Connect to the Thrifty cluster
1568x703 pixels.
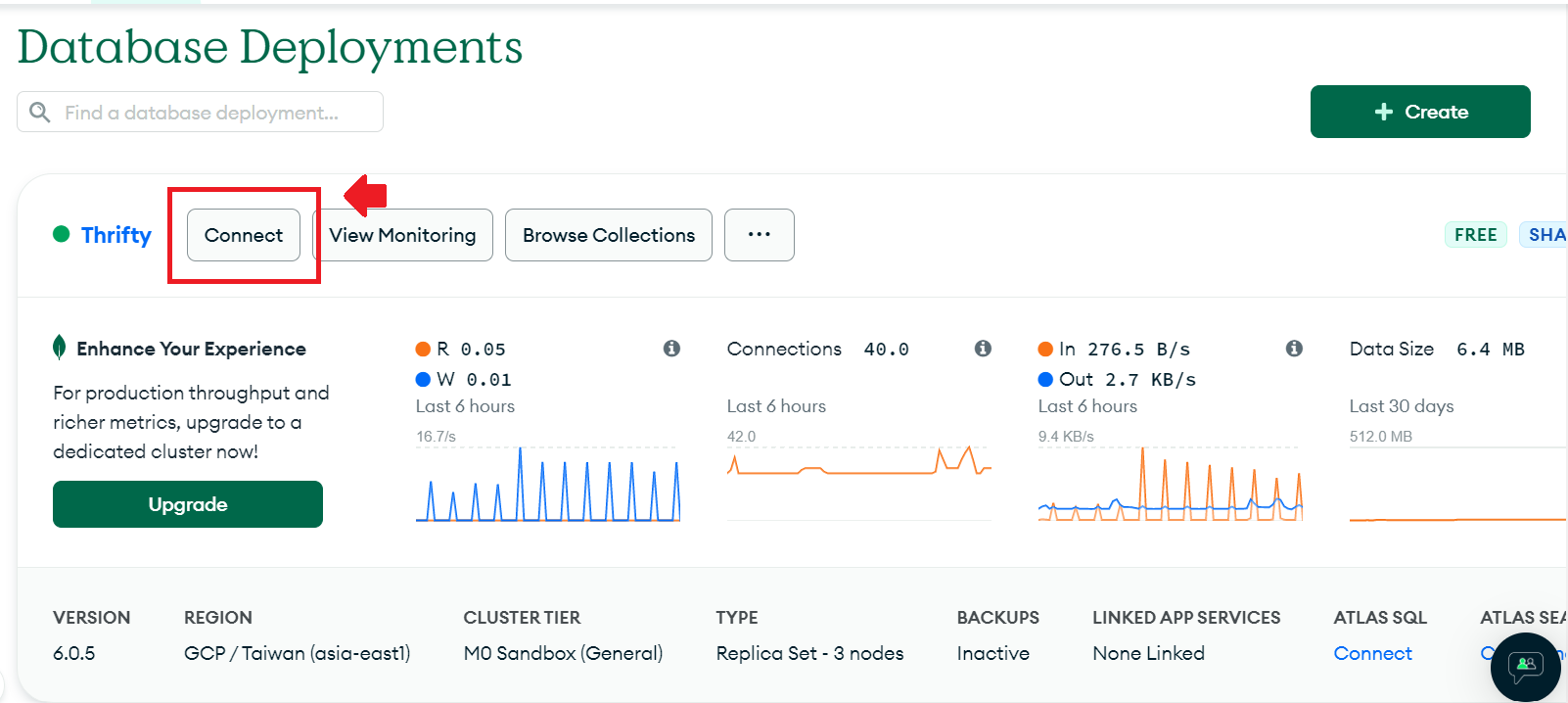pyautogui.click(x=244, y=235)
